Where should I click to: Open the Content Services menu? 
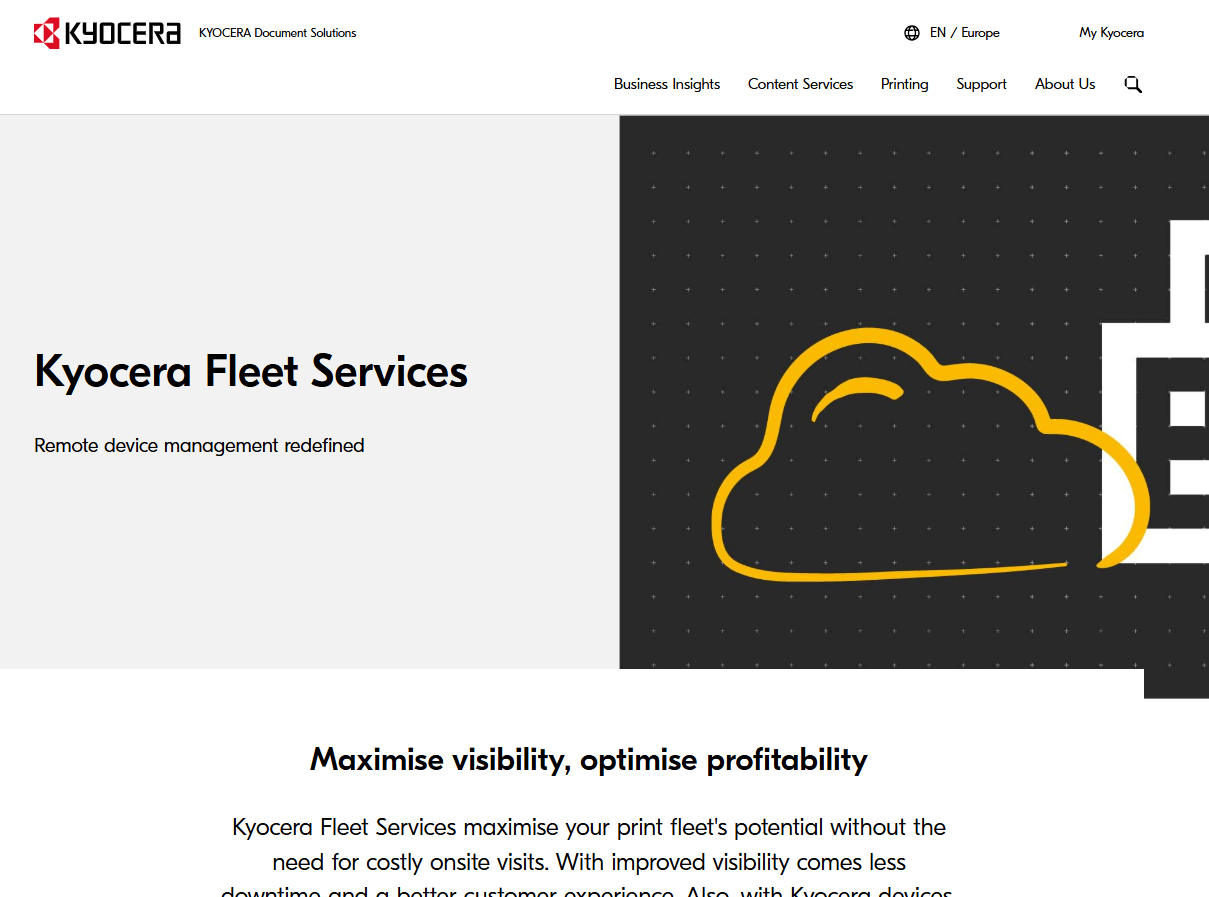[x=800, y=84]
